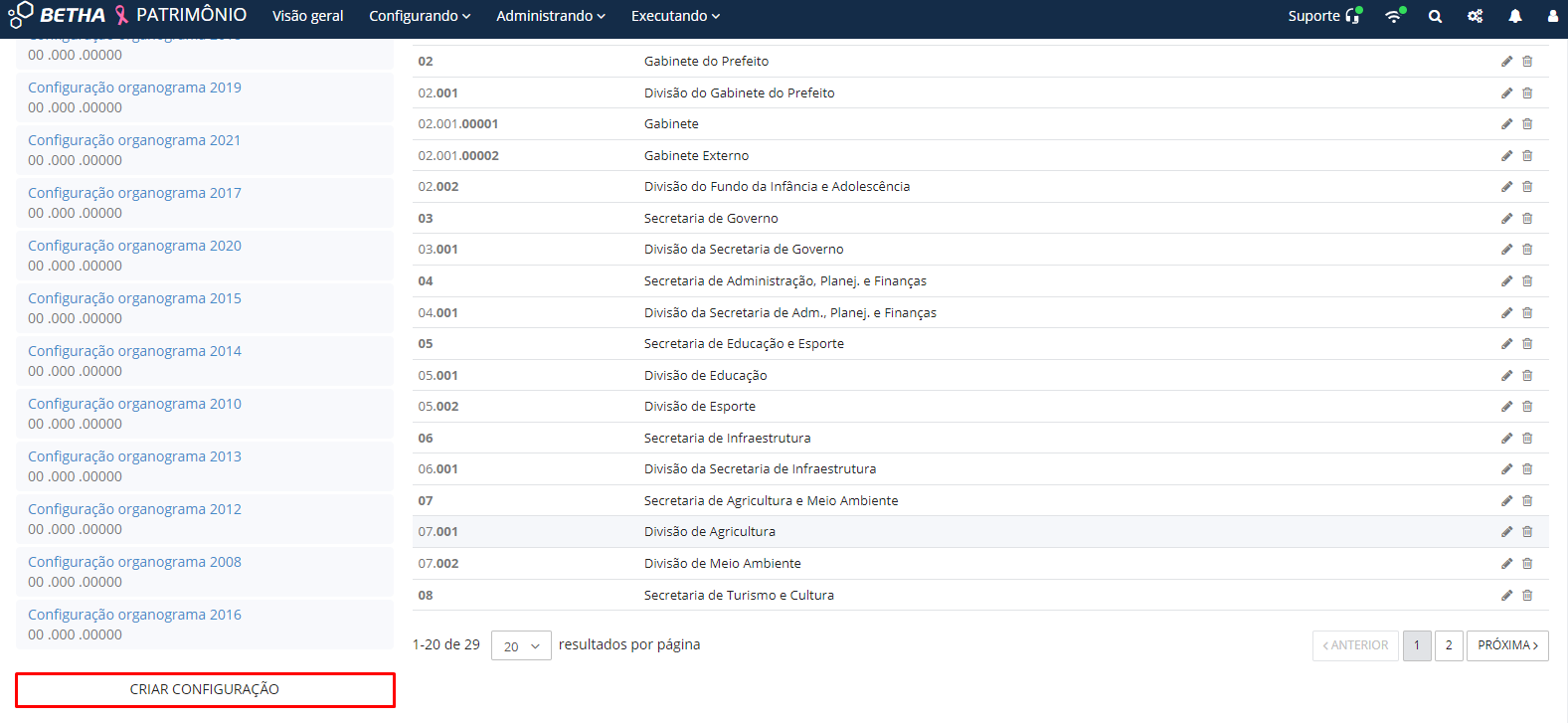
Task: Open the Administrando dropdown menu
Action: 551,16
